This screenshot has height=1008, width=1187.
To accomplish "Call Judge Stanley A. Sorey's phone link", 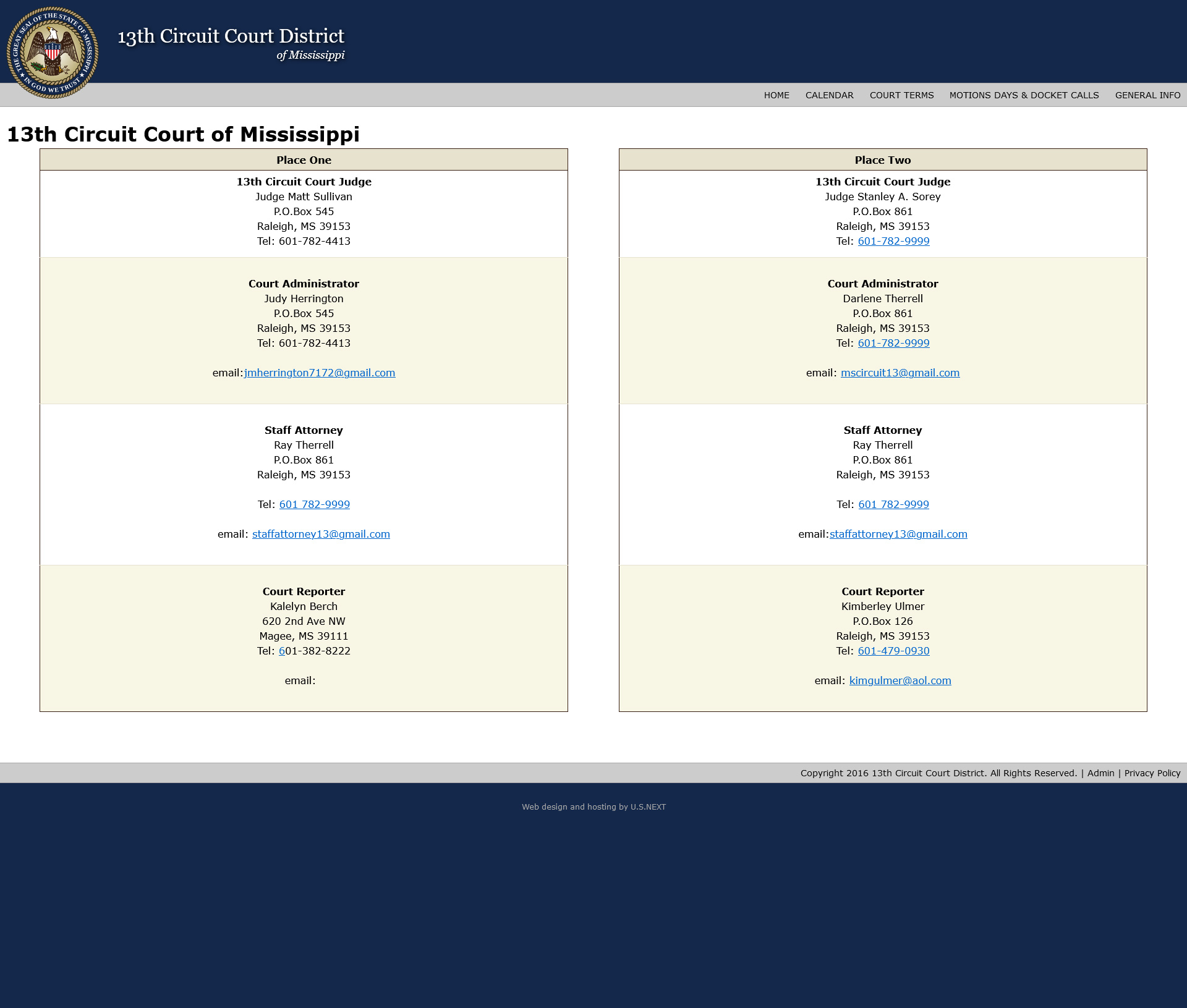I will (893, 241).
